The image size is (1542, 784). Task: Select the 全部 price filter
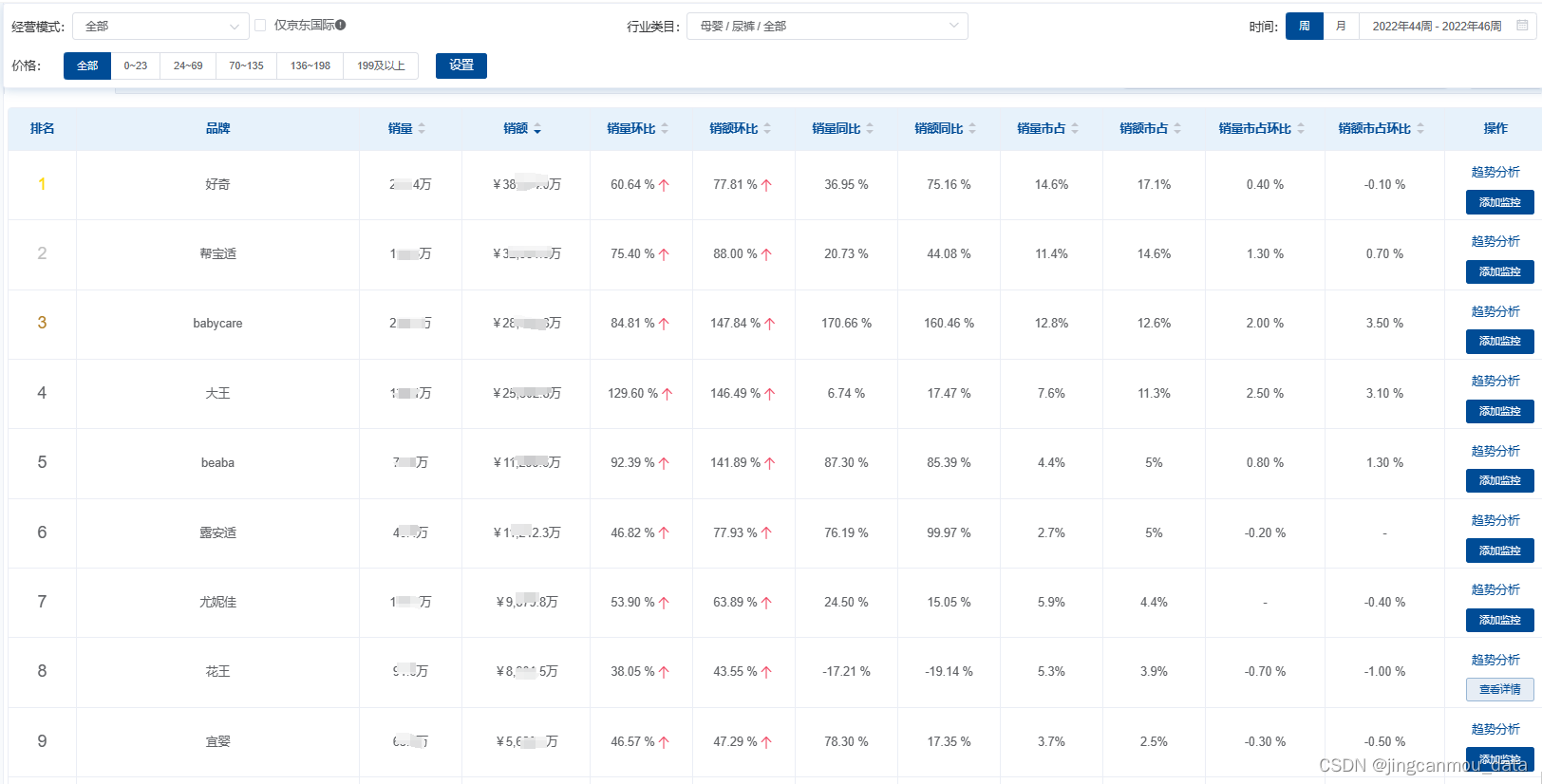[x=87, y=65]
